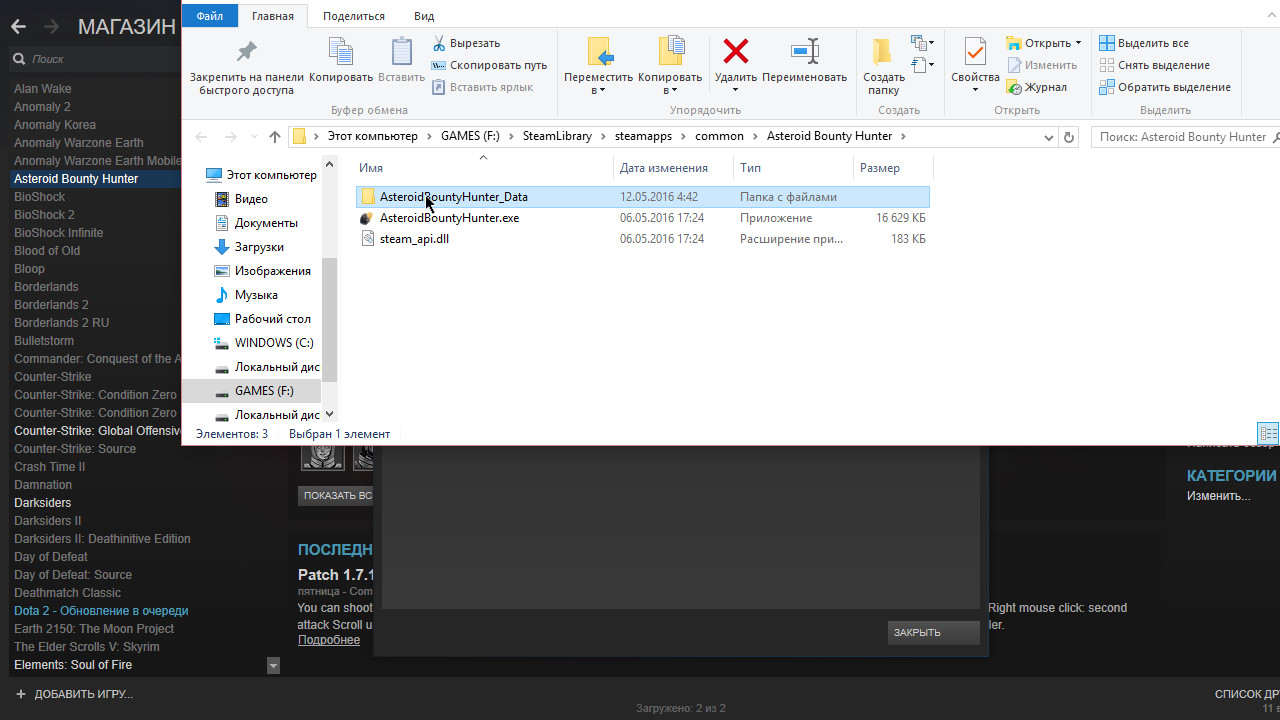Open Music (Музыка) in navigation pane

pos(246,295)
